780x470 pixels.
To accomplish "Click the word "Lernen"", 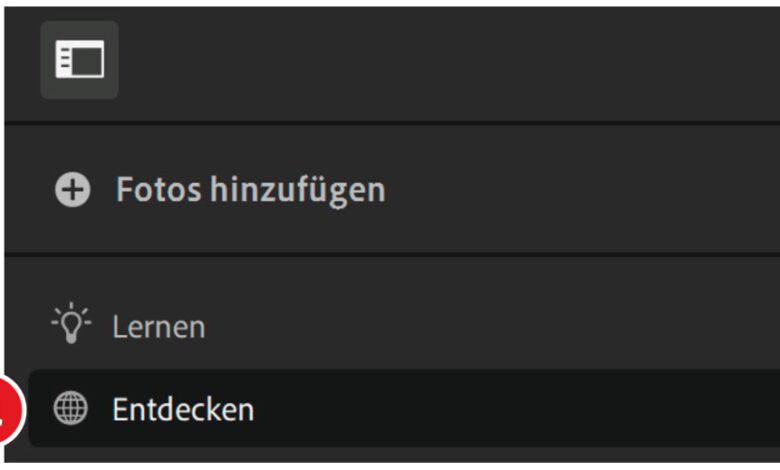I will (x=158, y=327).
